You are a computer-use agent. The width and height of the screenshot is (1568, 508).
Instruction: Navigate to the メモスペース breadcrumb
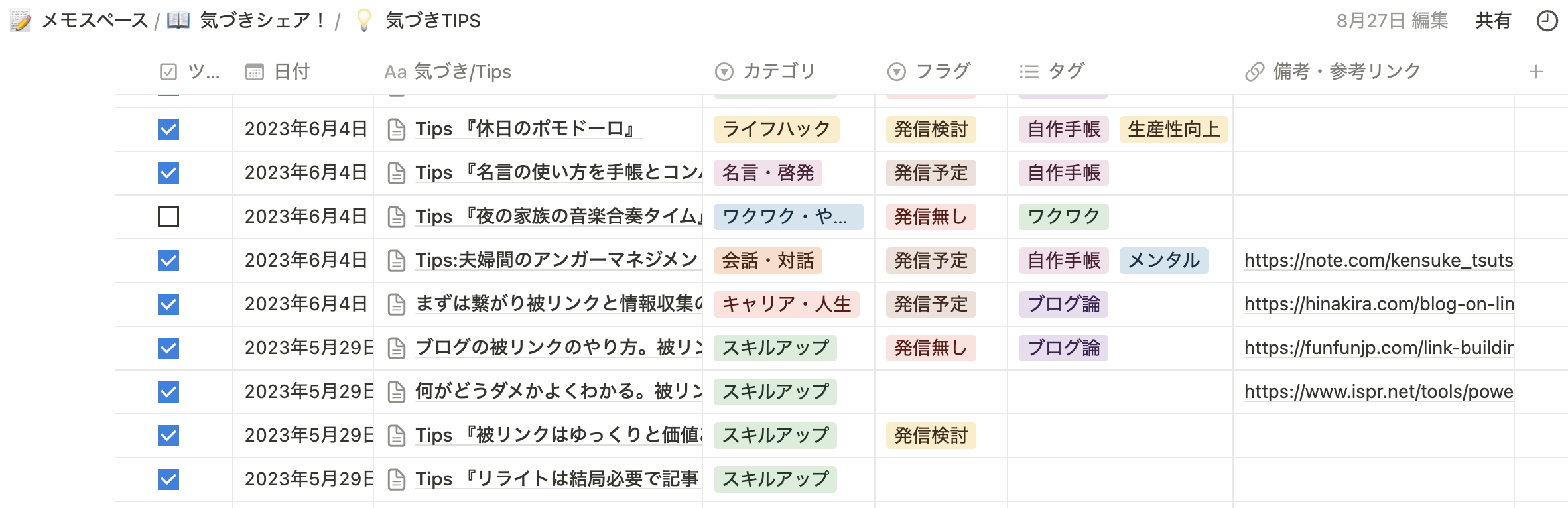coord(95,21)
